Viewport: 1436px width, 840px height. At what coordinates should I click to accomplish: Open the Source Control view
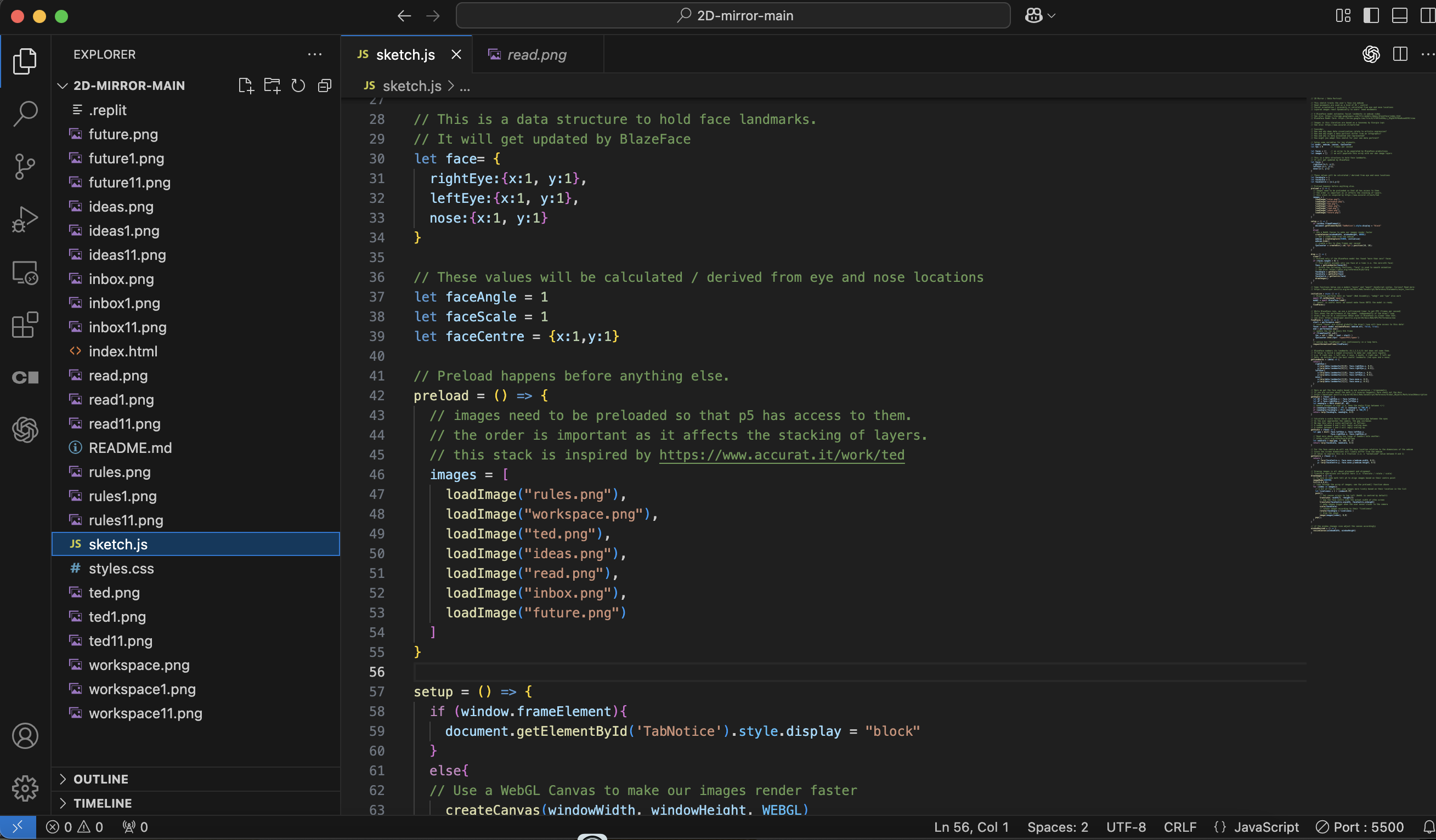pos(25,166)
